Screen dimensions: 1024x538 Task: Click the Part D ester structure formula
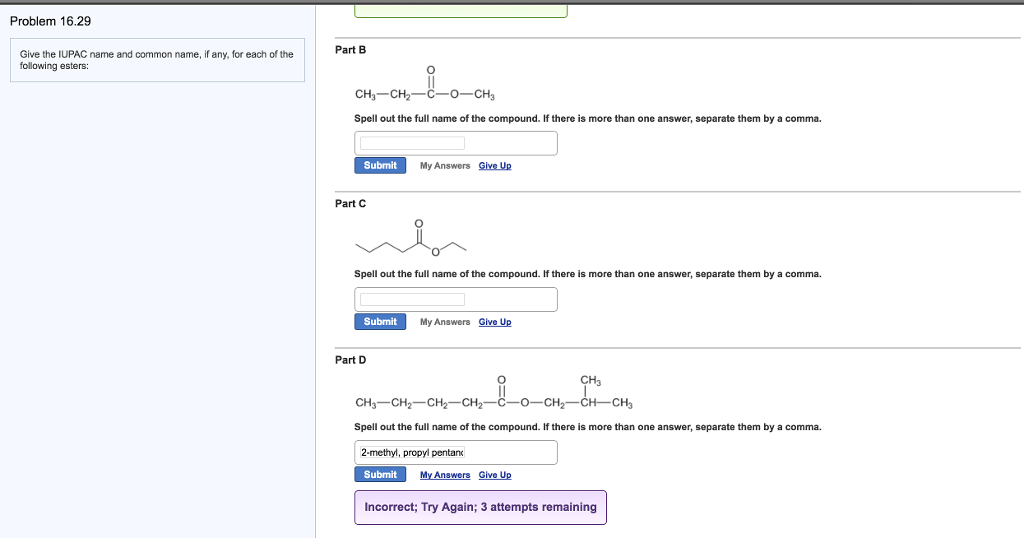494,392
